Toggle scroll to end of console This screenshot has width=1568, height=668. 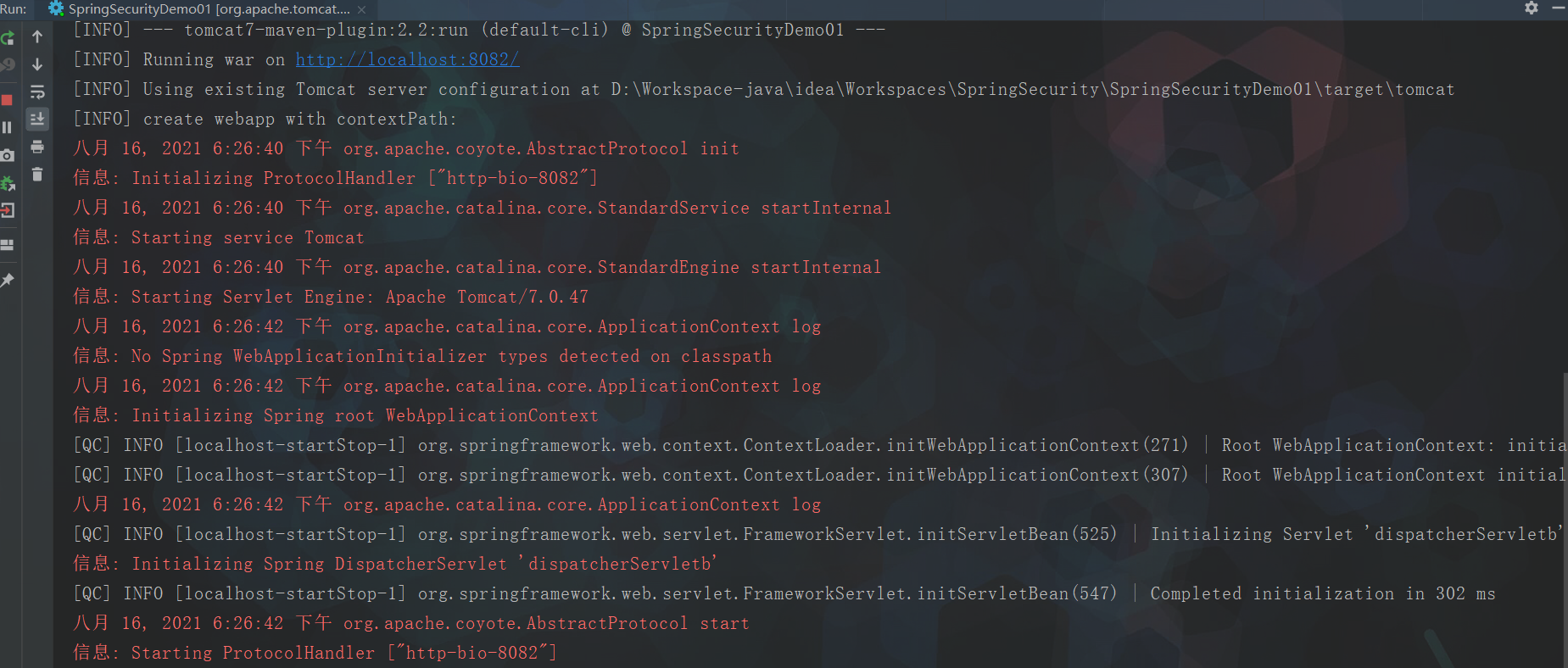coord(37,119)
